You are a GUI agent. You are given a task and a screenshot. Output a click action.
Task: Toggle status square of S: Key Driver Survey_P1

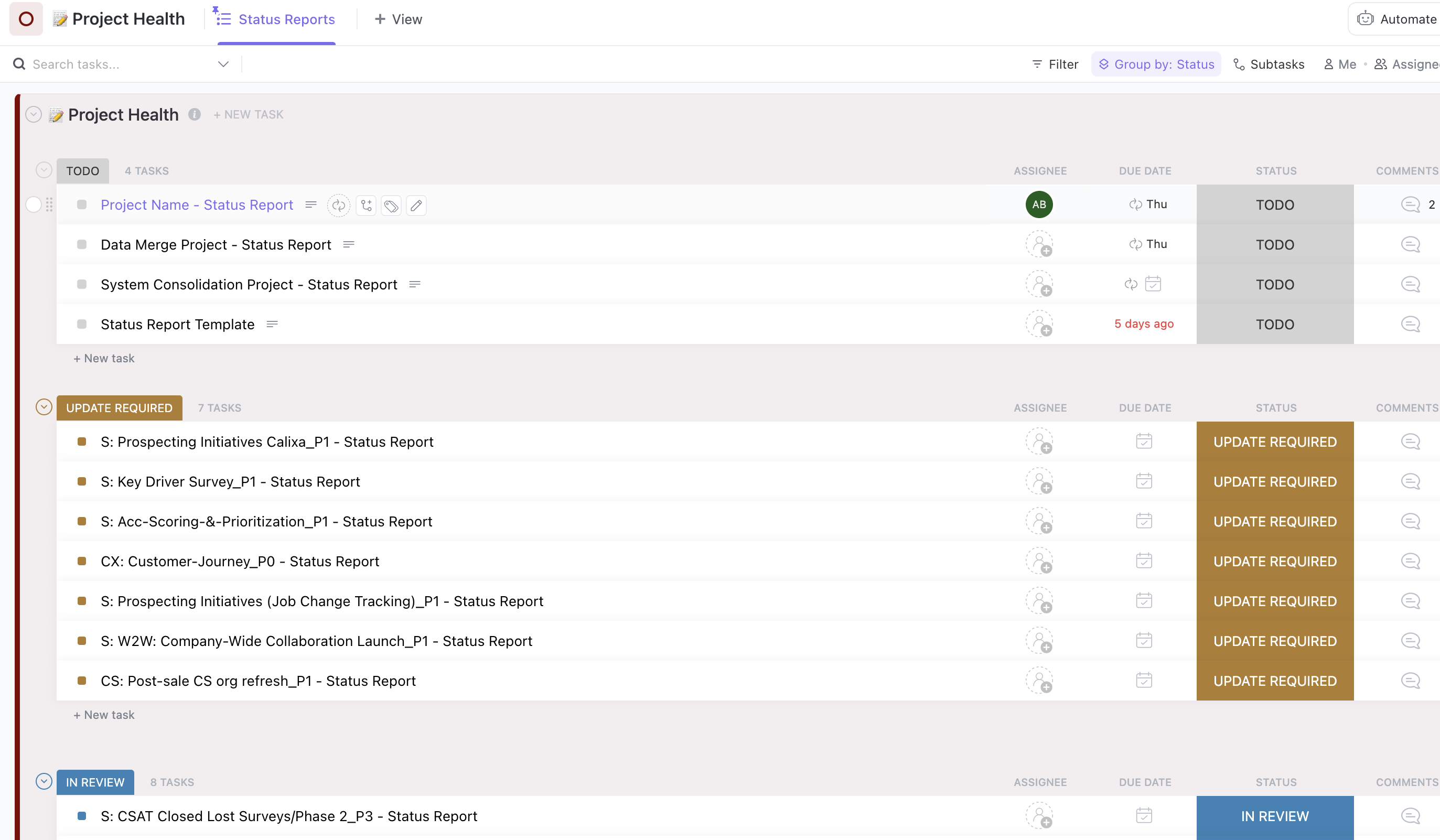(82, 482)
